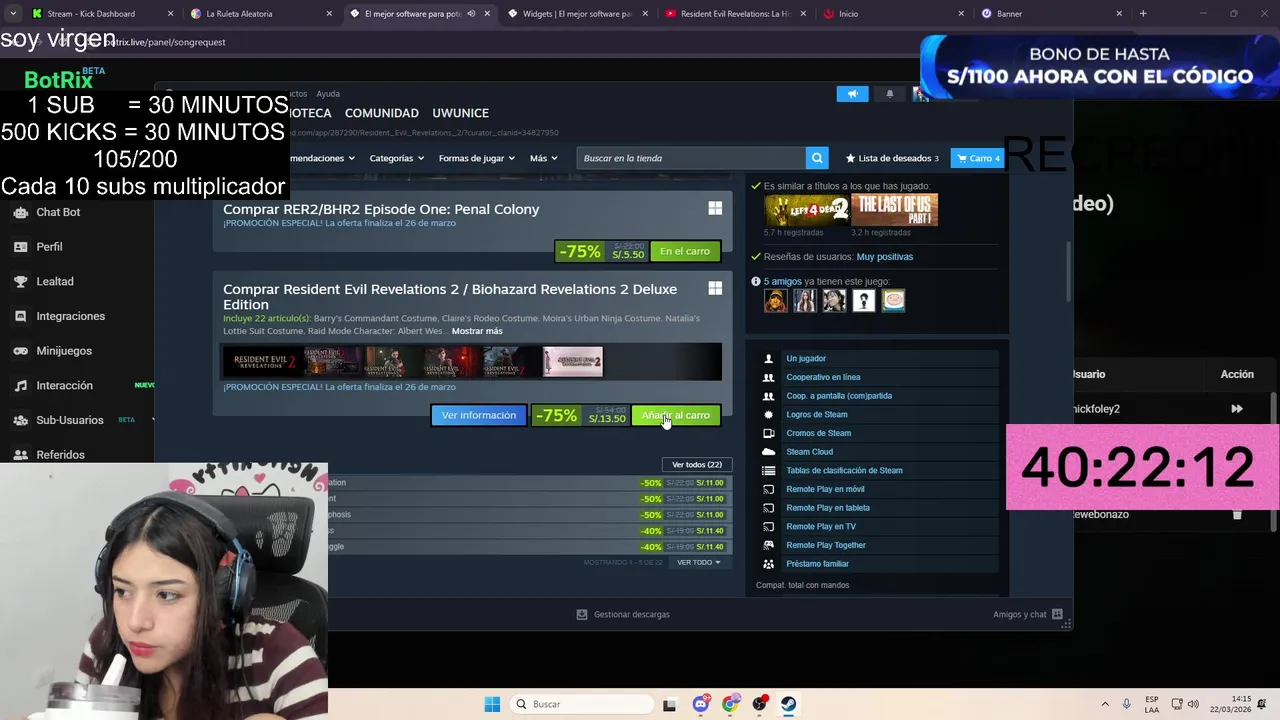Open the COMUNIDAD Steam tab
The width and height of the screenshot is (1280, 720).
coord(381,113)
